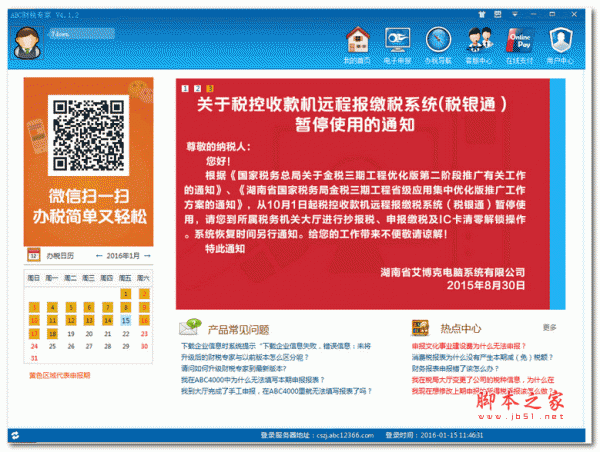Image resolution: width=600 pixels, height=452 pixels.
Task: Click the skin (shirt) icon in title bar
Action: tap(482, 15)
